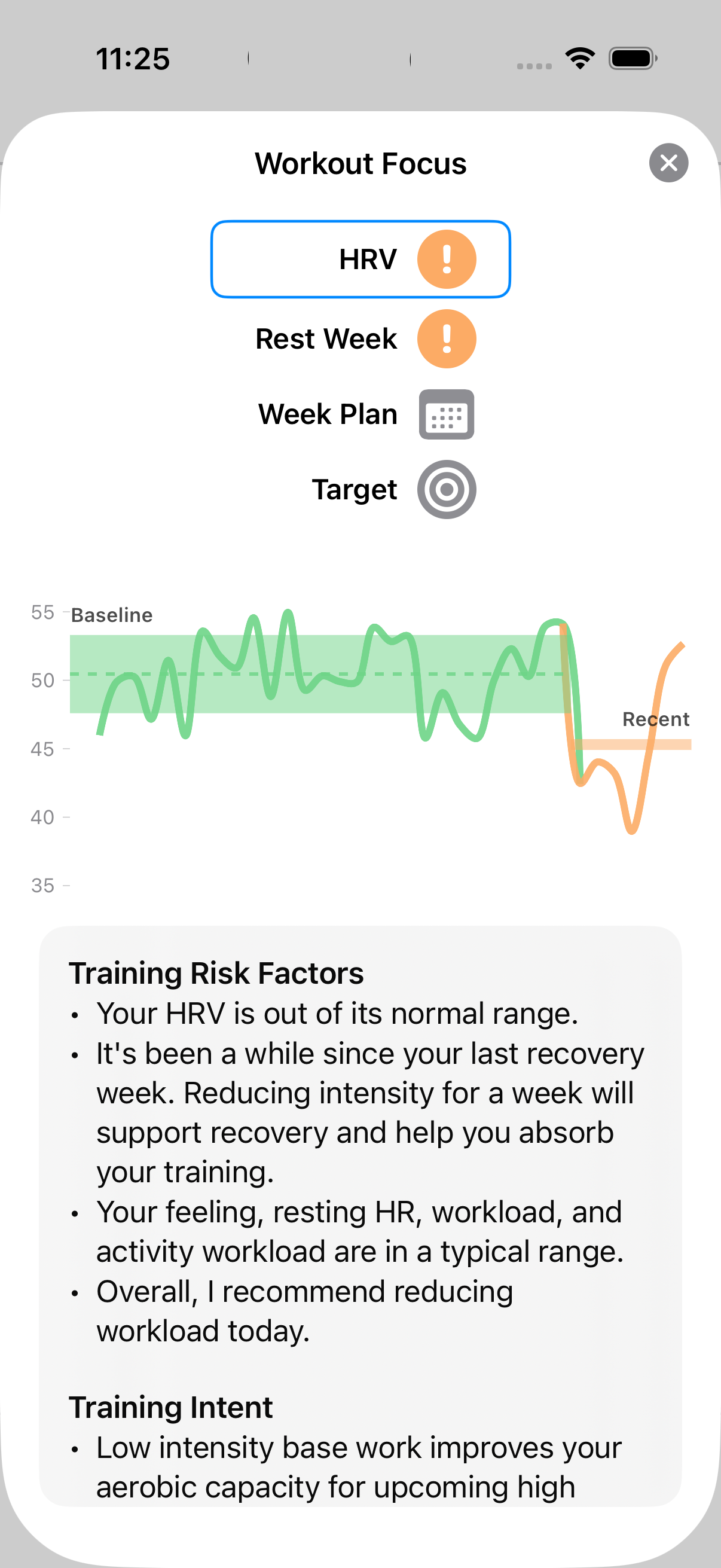The image size is (721, 1568).
Task: Tap the HRV out-of-range bullet text
Action: click(x=337, y=1014)
